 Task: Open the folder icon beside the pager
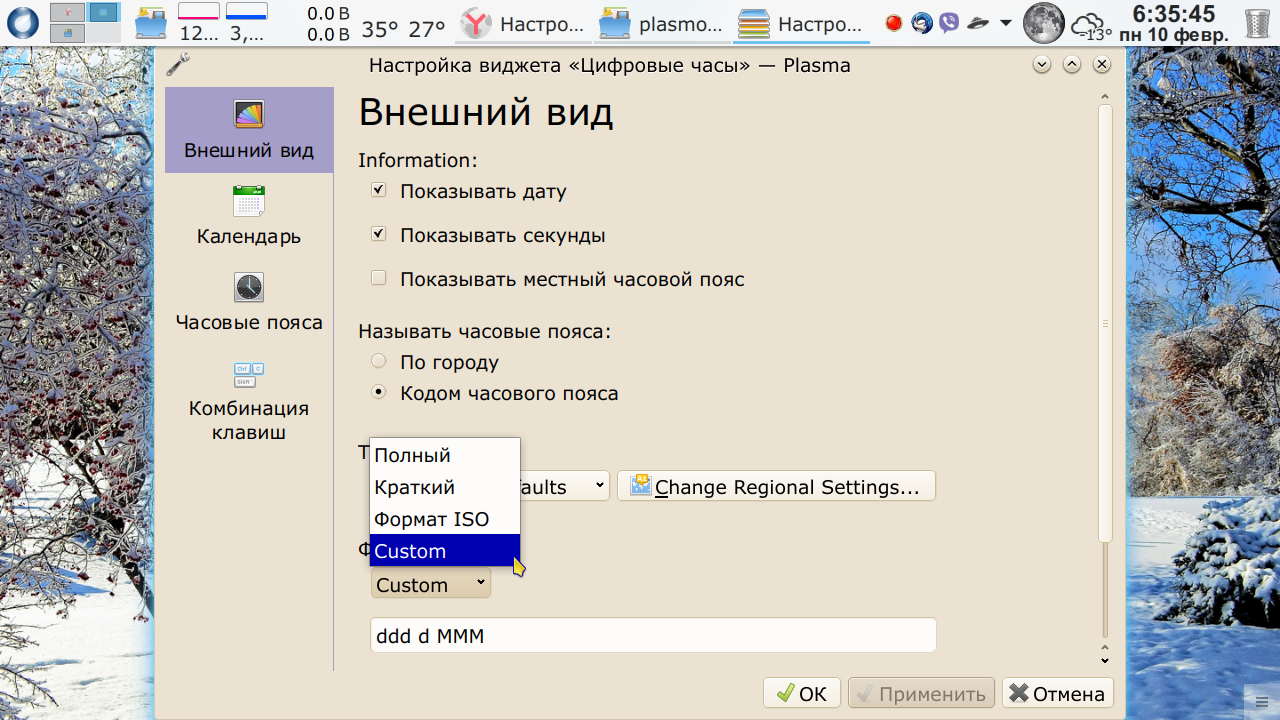coord(150,22)
